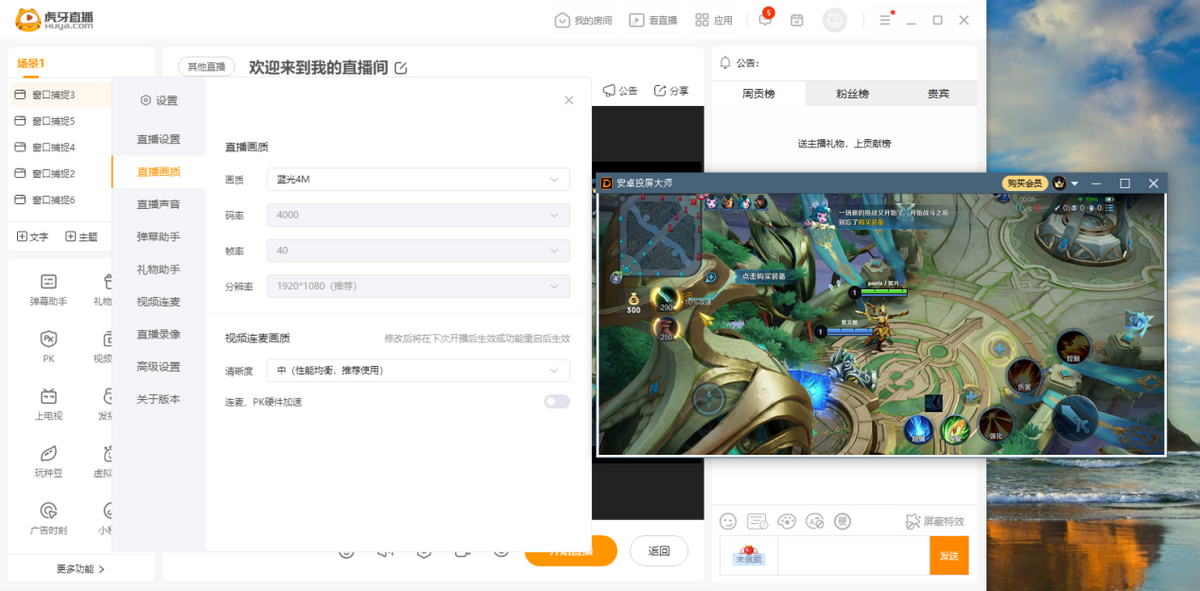The height and width of the screenshot is (591, 1200).
Task: Open 高级设置 in settings sidebar
Action: [159, 367]
